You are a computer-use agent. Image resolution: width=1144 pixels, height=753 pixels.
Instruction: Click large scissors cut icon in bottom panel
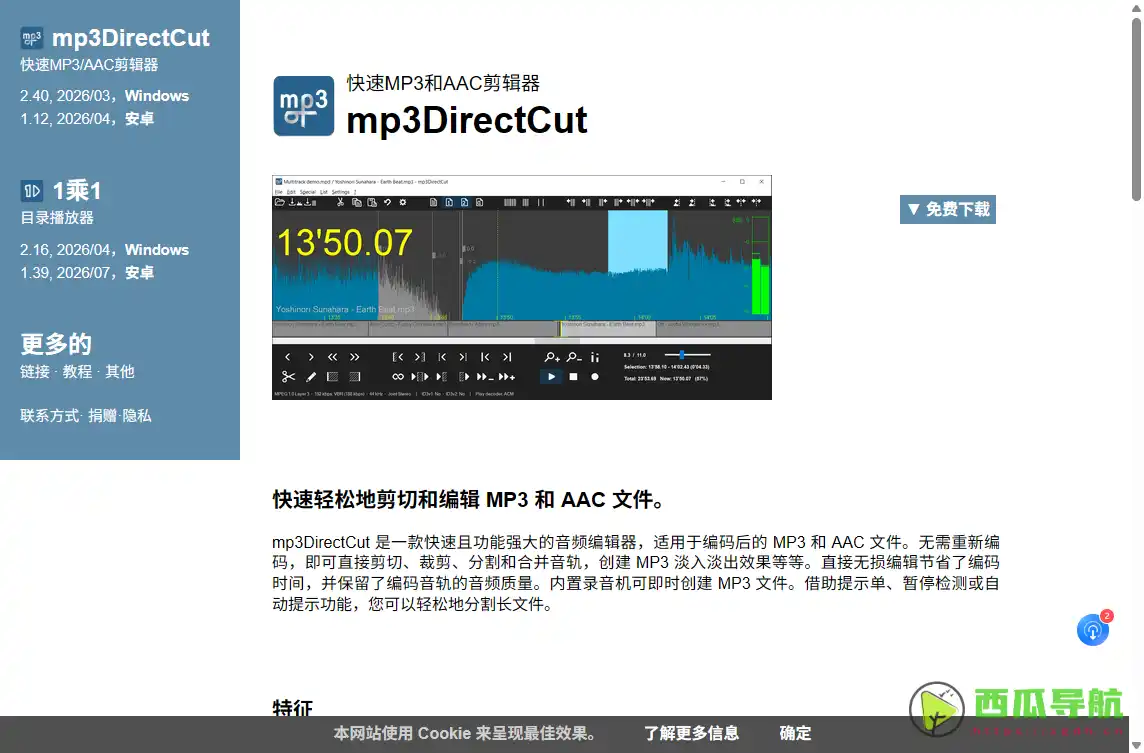click(x=288, y=376)
